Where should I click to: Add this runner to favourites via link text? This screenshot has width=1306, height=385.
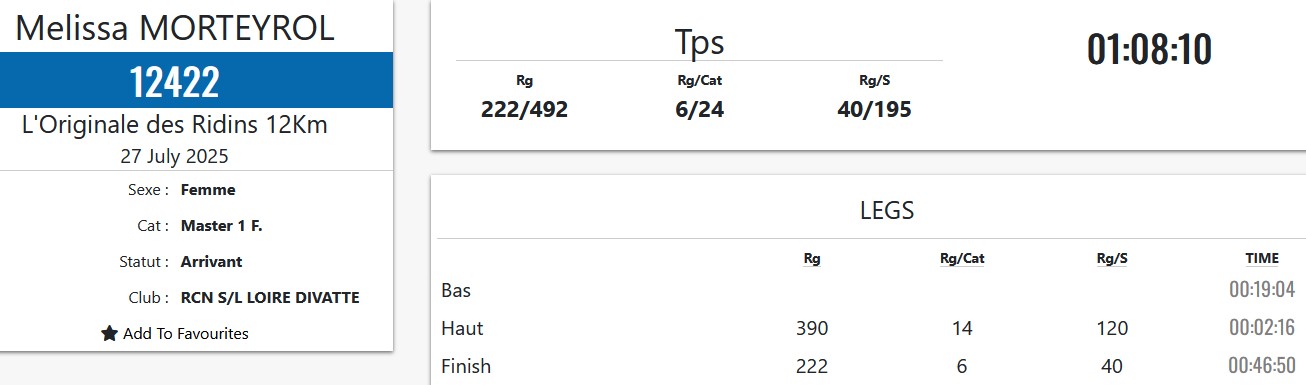tap(186, 334)
